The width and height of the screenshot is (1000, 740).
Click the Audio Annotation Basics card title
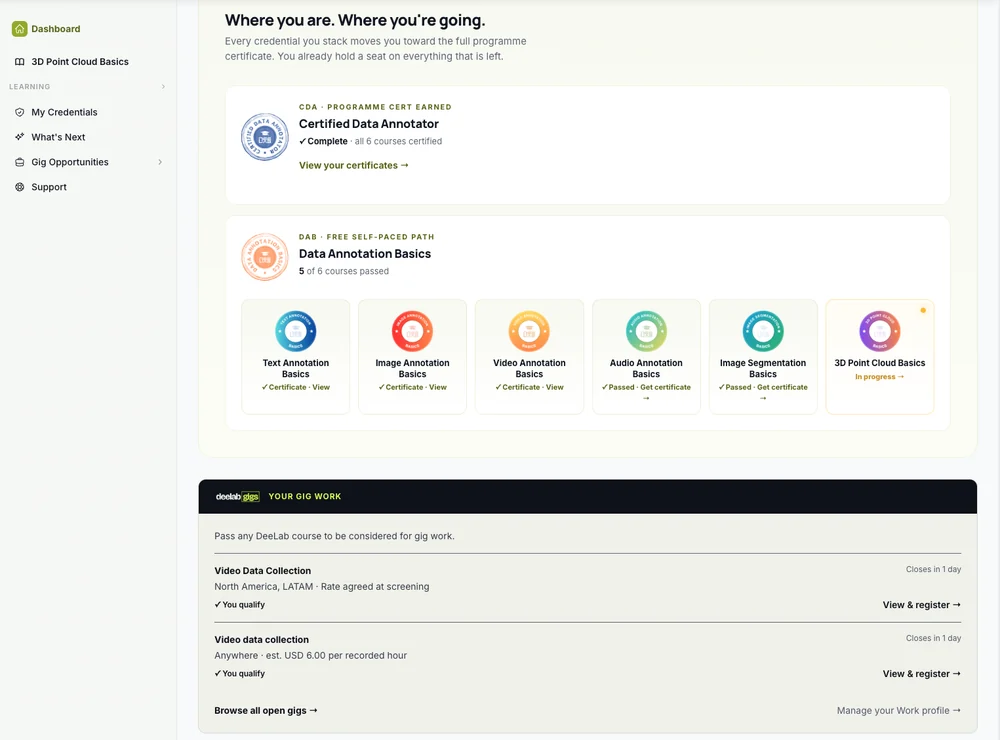646,369
